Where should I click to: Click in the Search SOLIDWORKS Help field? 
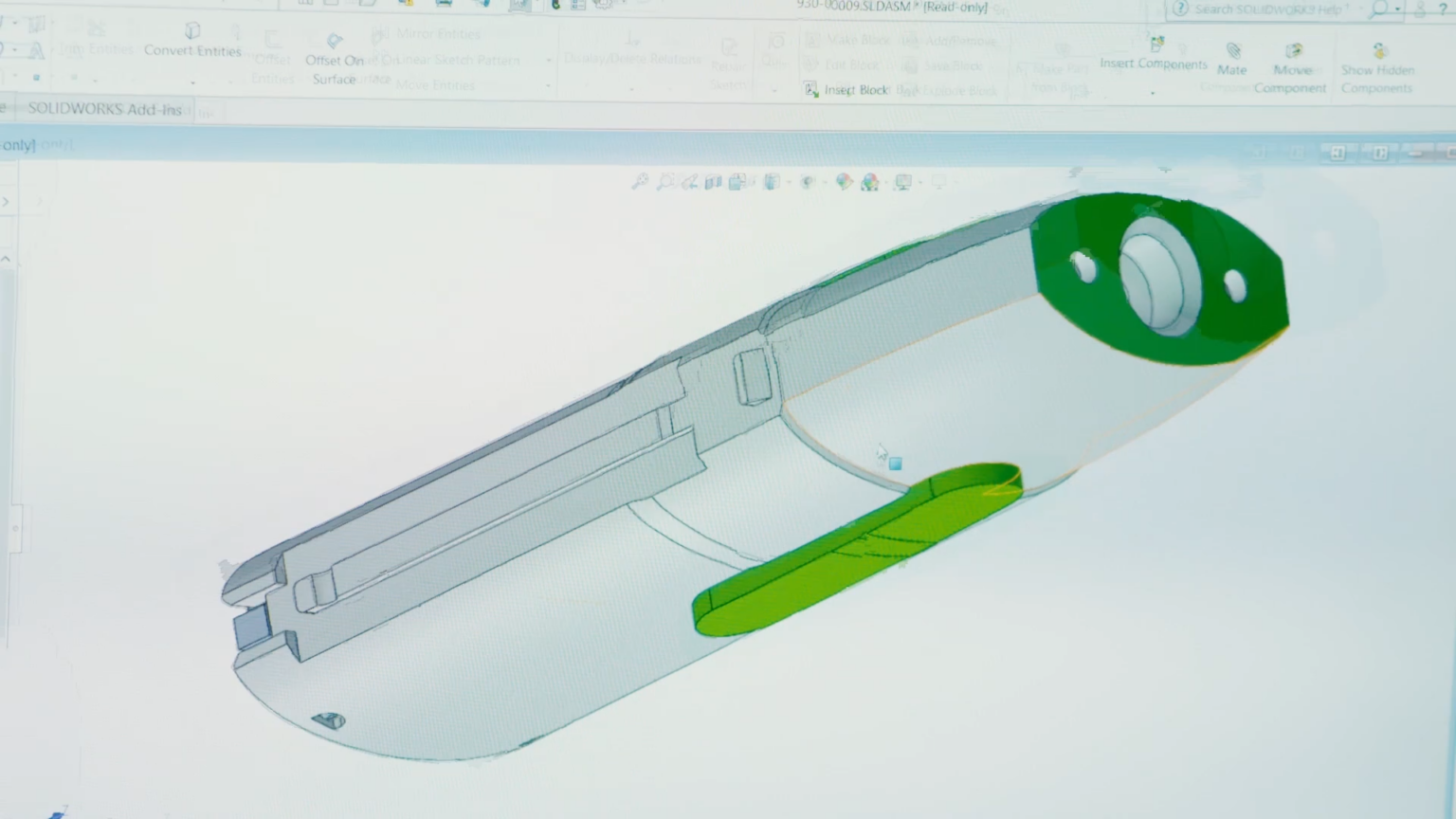pos(1268,9)
